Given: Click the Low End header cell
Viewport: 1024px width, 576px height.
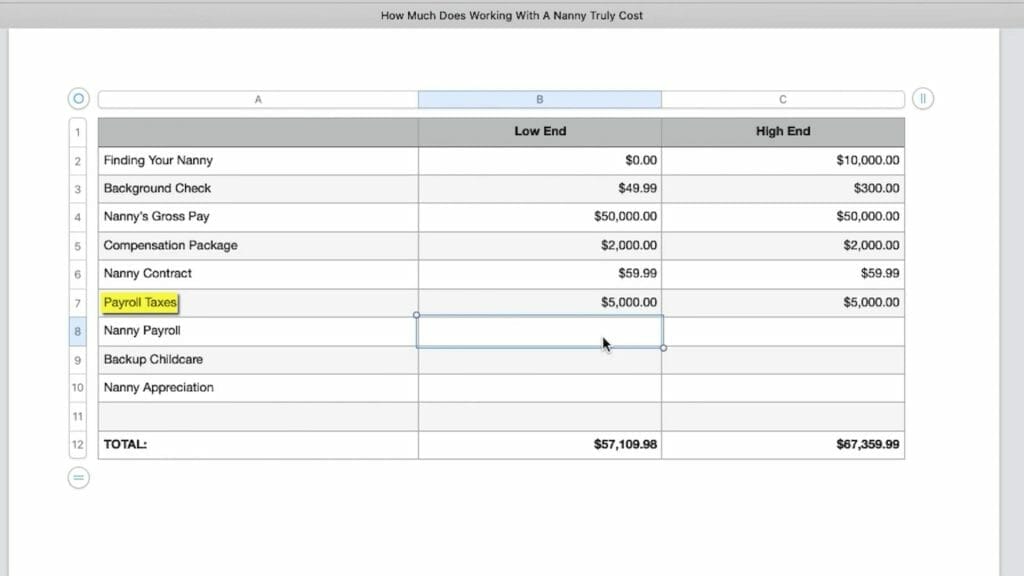Looking at the screenshot, I should (x=540, y=132).
